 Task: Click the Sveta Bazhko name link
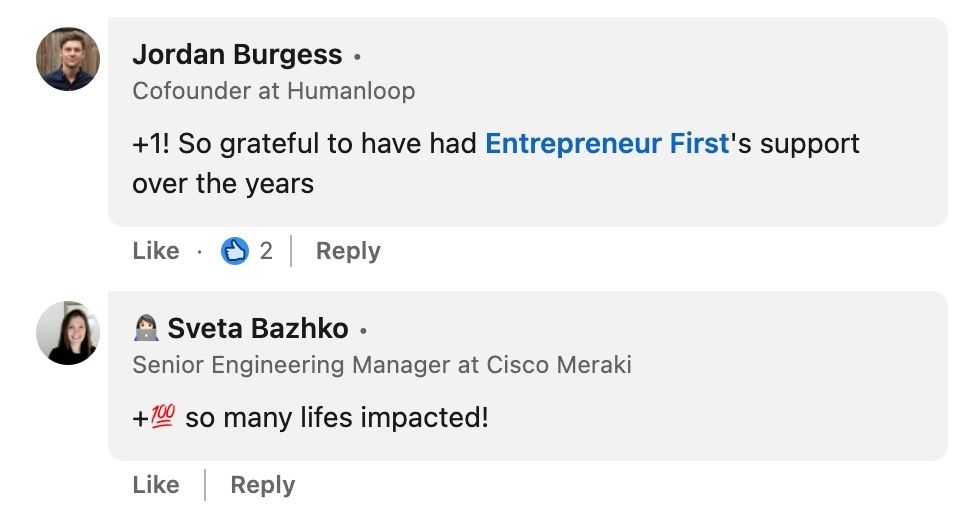pyautogui.click(x=258, y=328)
